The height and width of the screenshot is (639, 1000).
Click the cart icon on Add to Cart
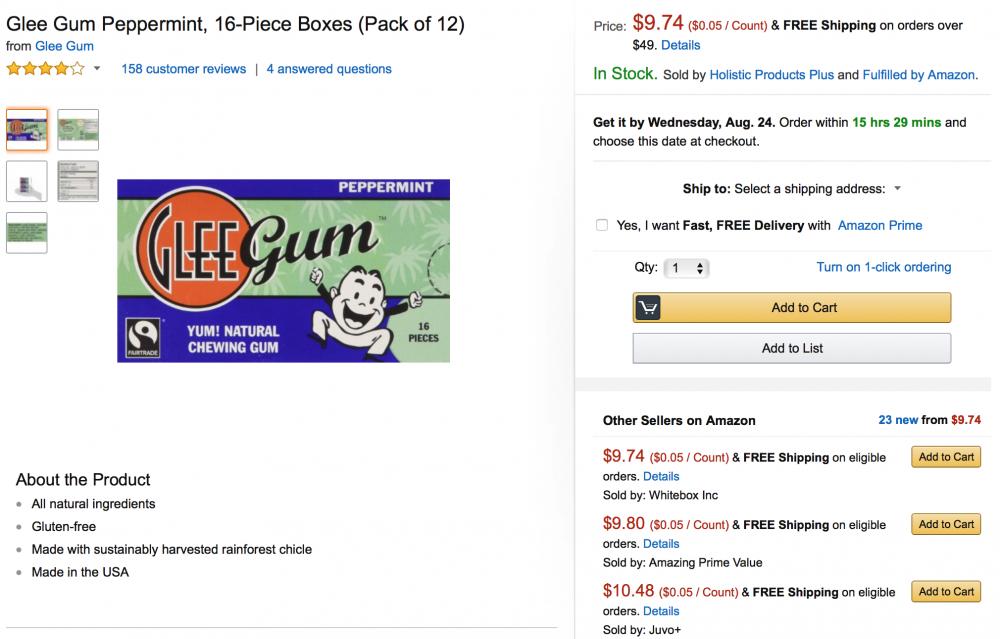tap(648, 308)
